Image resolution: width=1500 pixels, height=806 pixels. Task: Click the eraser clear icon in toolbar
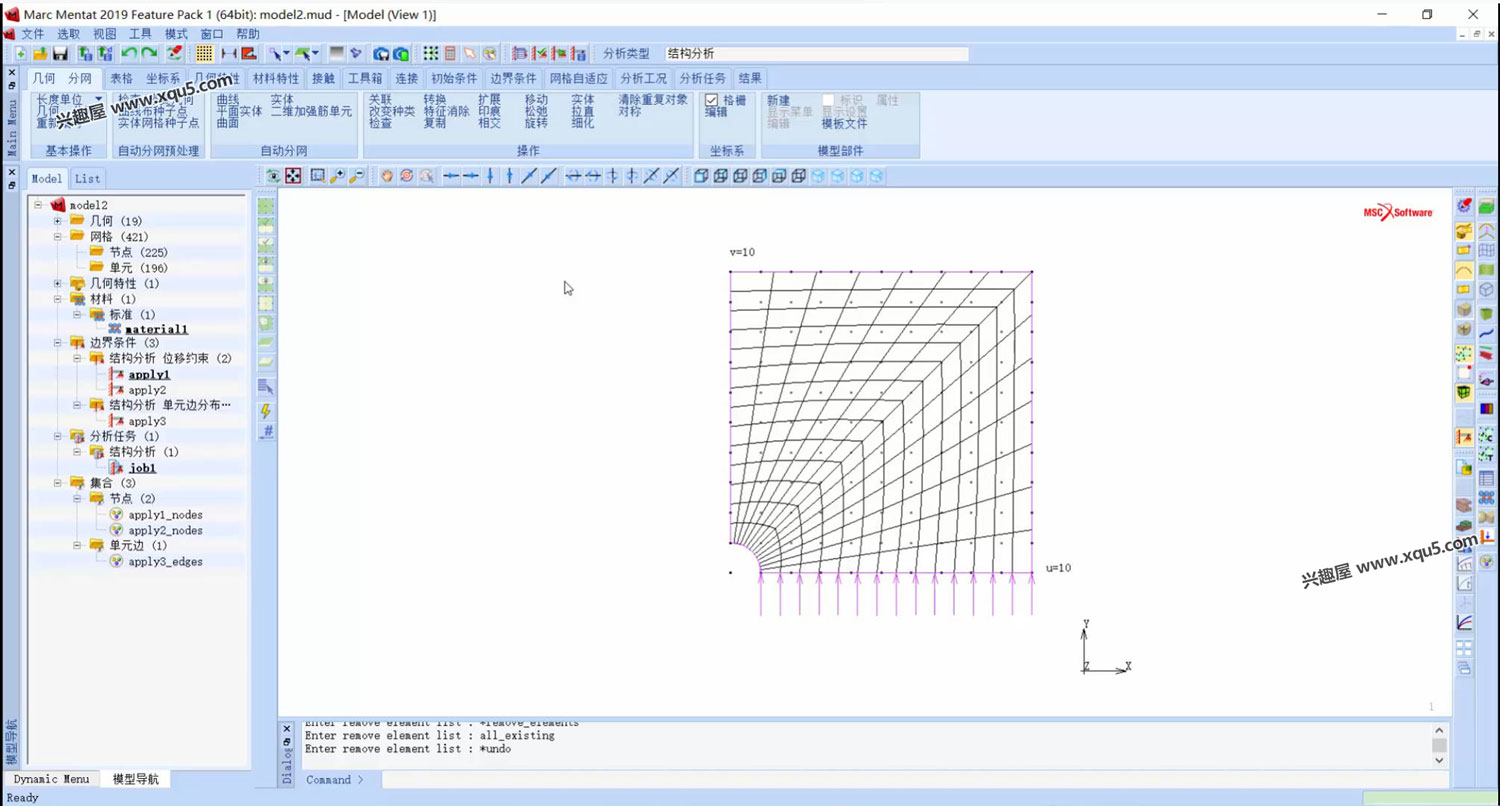click(174, 53)
